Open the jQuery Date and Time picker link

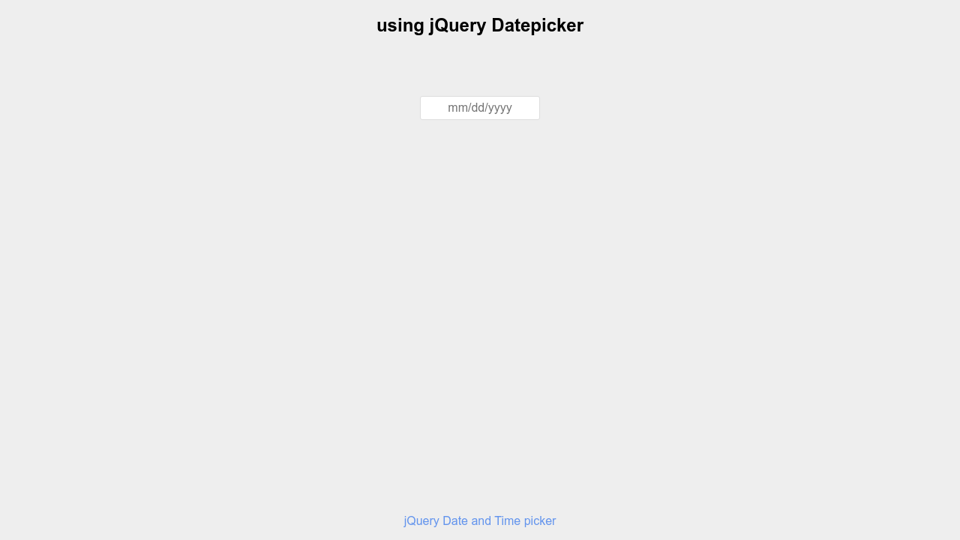pyautogui.click(x=480, y=521)
